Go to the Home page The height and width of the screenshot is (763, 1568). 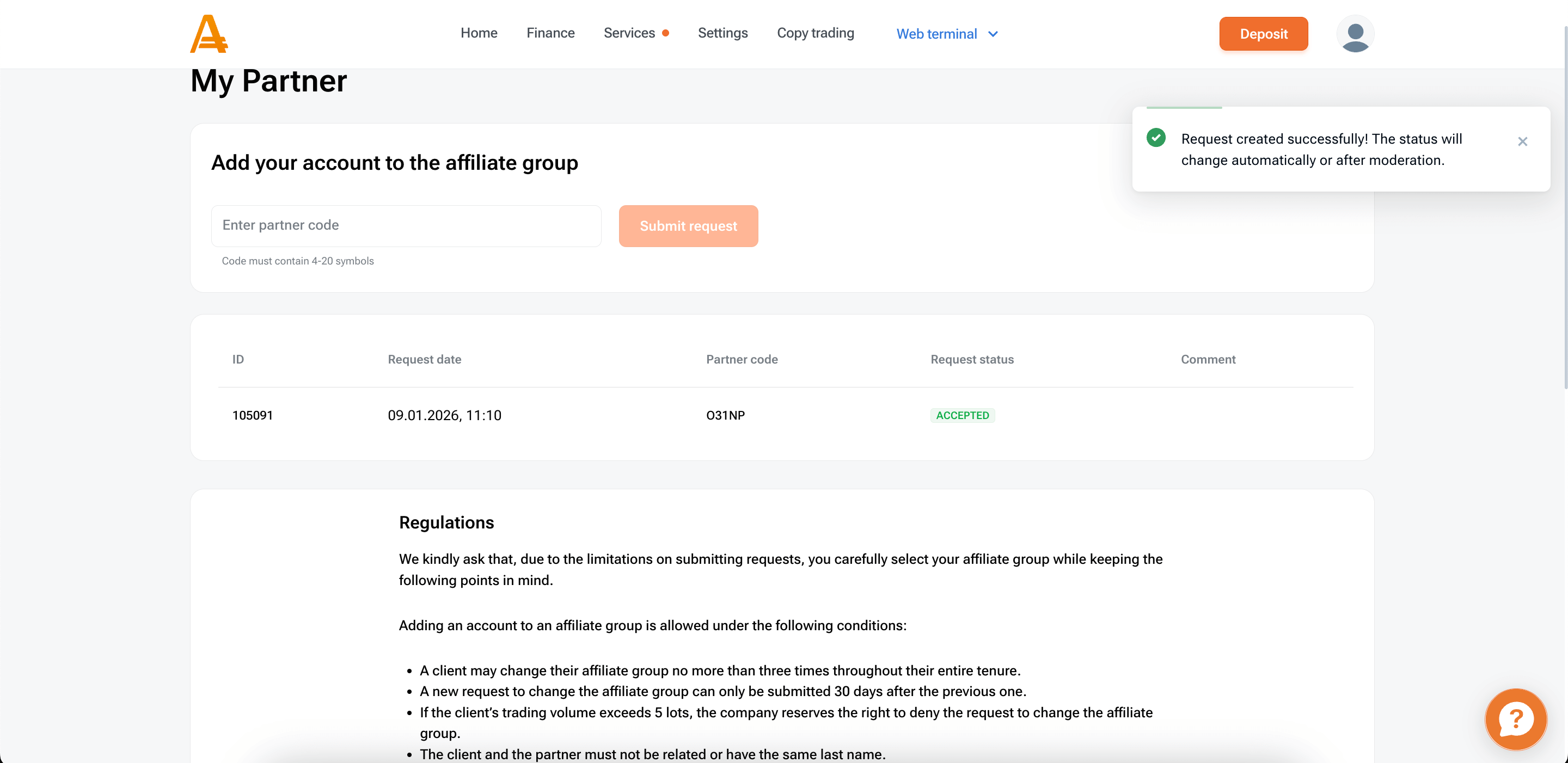pyautogui.click(x=479, y=33)
